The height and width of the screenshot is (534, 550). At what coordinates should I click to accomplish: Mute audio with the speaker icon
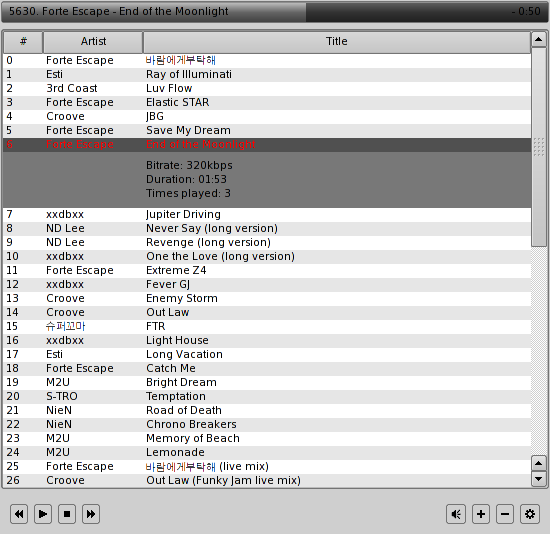click(x=456, y=514)
